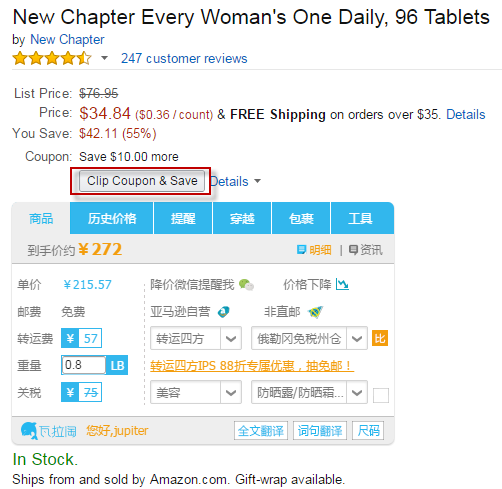The image size is (502, 489).
Task: Click the orange 比 compare icon
Action: click(380, 339)
